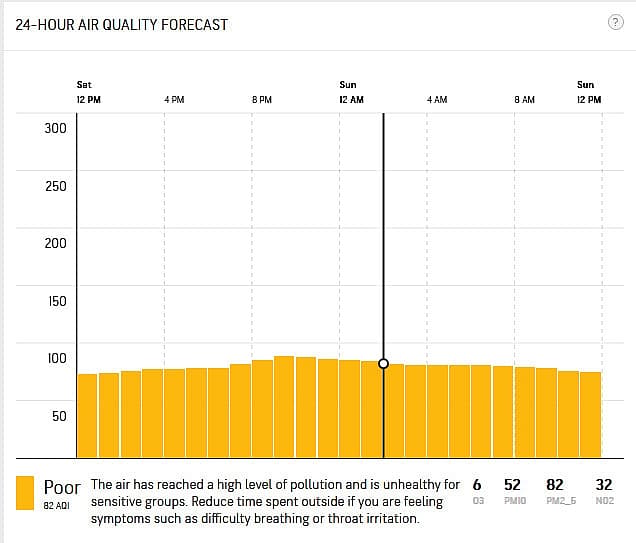Viewport: 636px width, 543px height.
Task: Select the 8 PM time label
Action: [262, 99]
